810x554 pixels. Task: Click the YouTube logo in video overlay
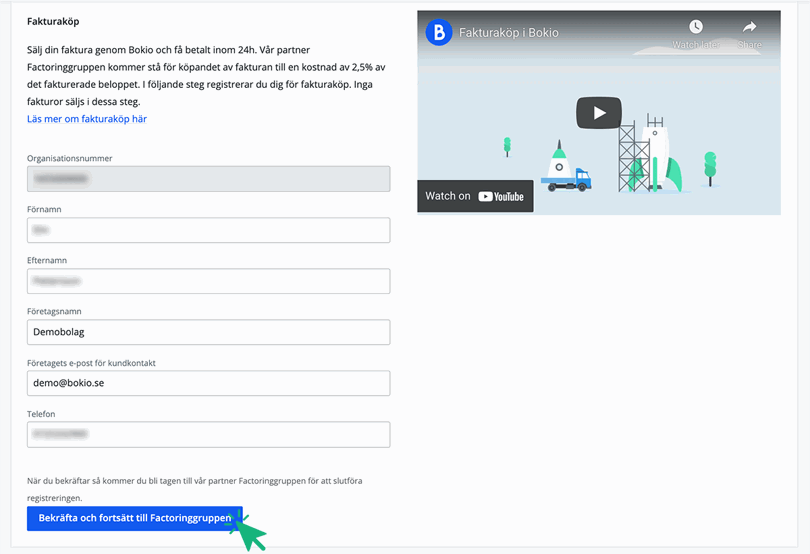[x=501, y=197]
